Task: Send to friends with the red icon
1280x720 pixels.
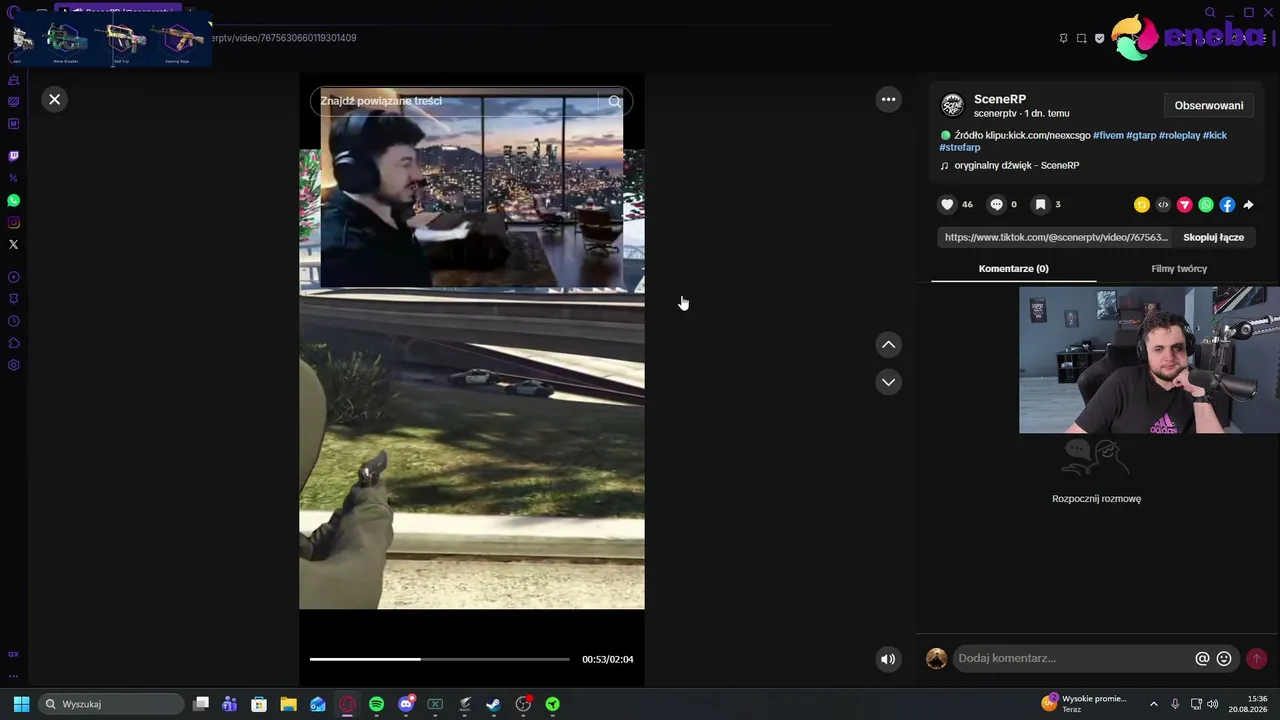Action: coord(1184,205)
